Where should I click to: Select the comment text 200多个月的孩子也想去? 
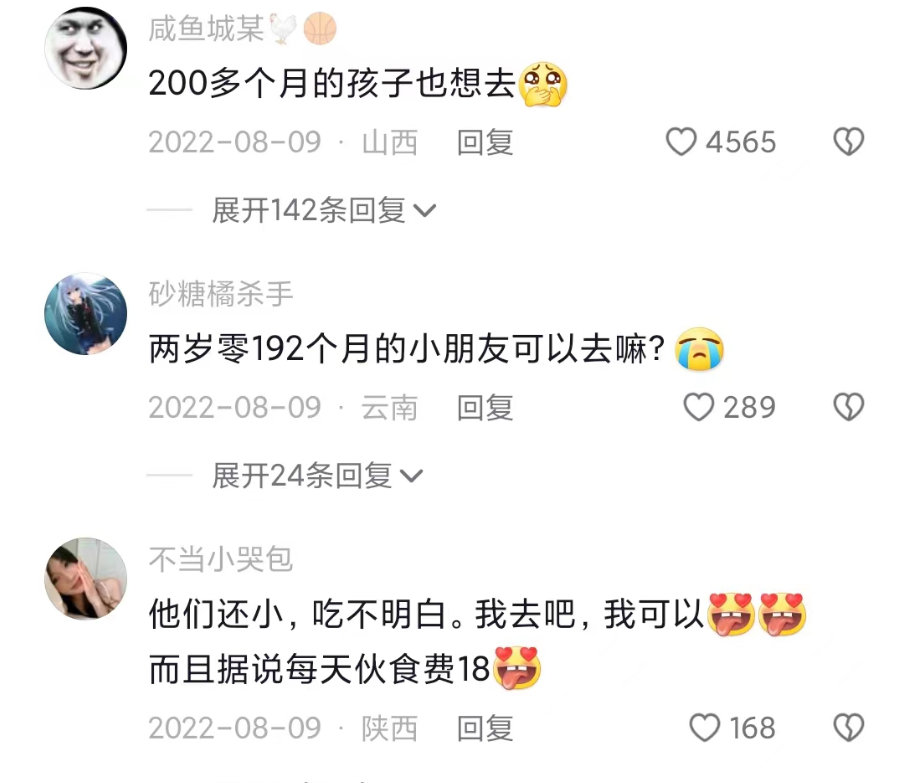click(332, 83)
